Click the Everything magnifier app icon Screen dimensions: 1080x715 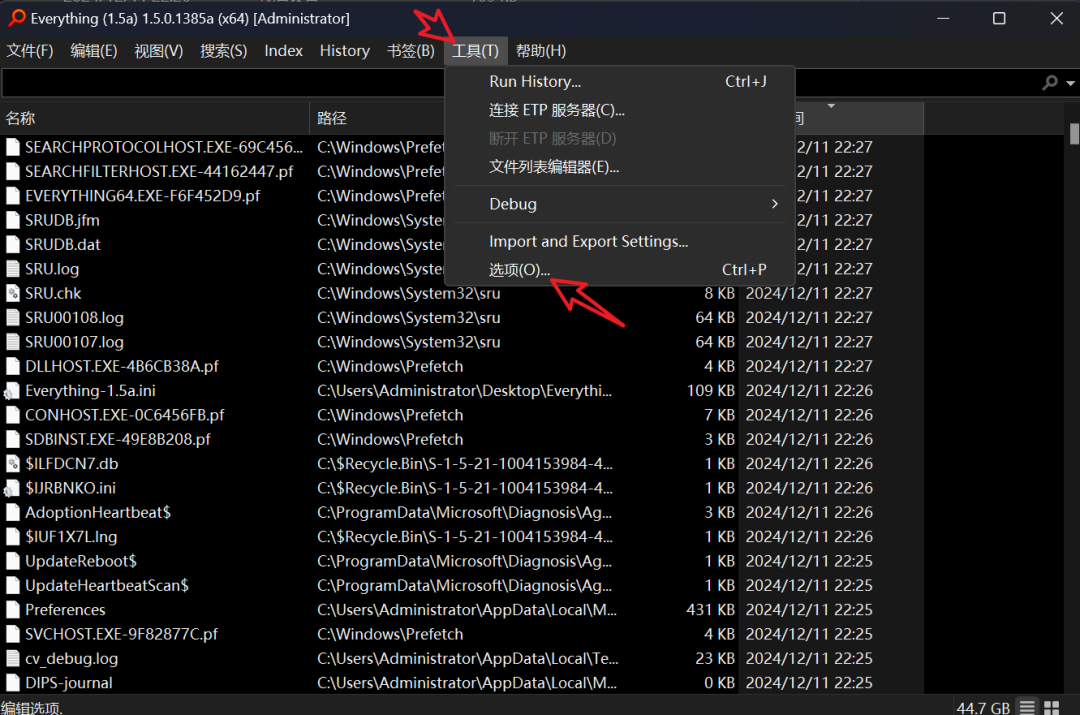click(17, 19)
